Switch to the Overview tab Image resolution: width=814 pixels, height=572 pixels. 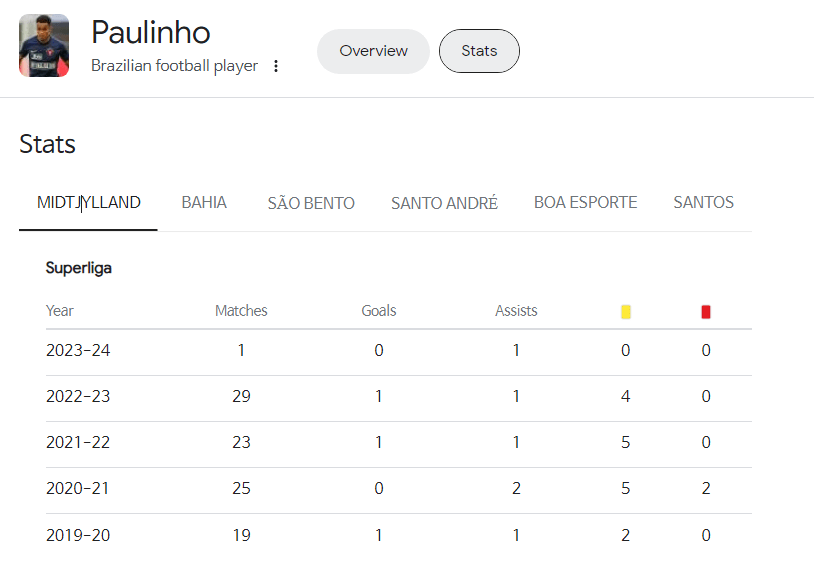coord(373,51)
